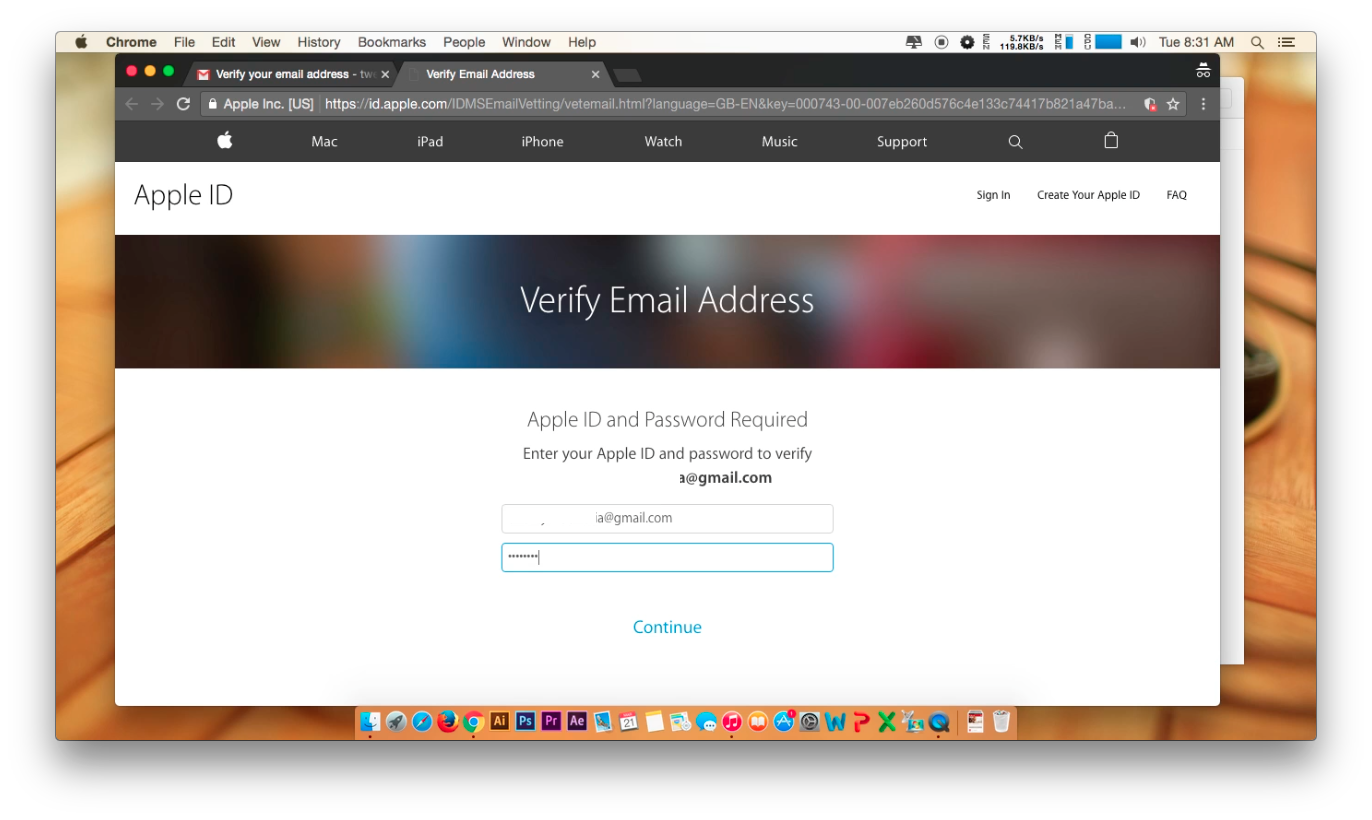The image size is (1372, 820).
Task: Reload the page in Chrome
Action: [183, 104]
